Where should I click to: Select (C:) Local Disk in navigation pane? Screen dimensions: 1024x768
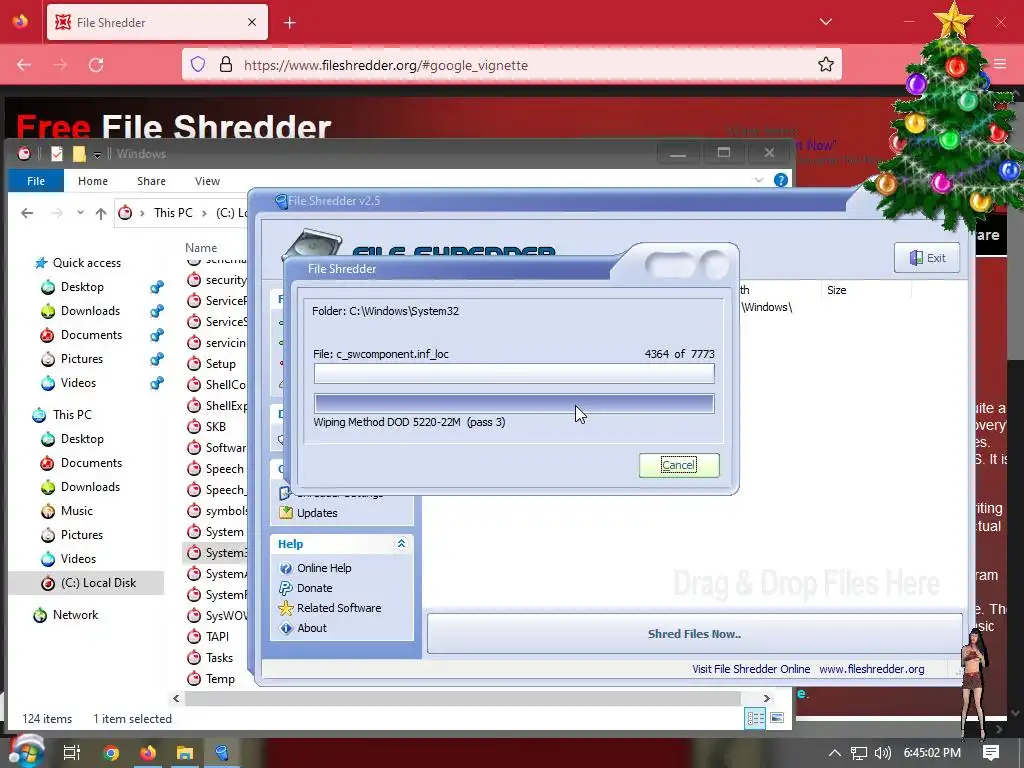point(98,583)
